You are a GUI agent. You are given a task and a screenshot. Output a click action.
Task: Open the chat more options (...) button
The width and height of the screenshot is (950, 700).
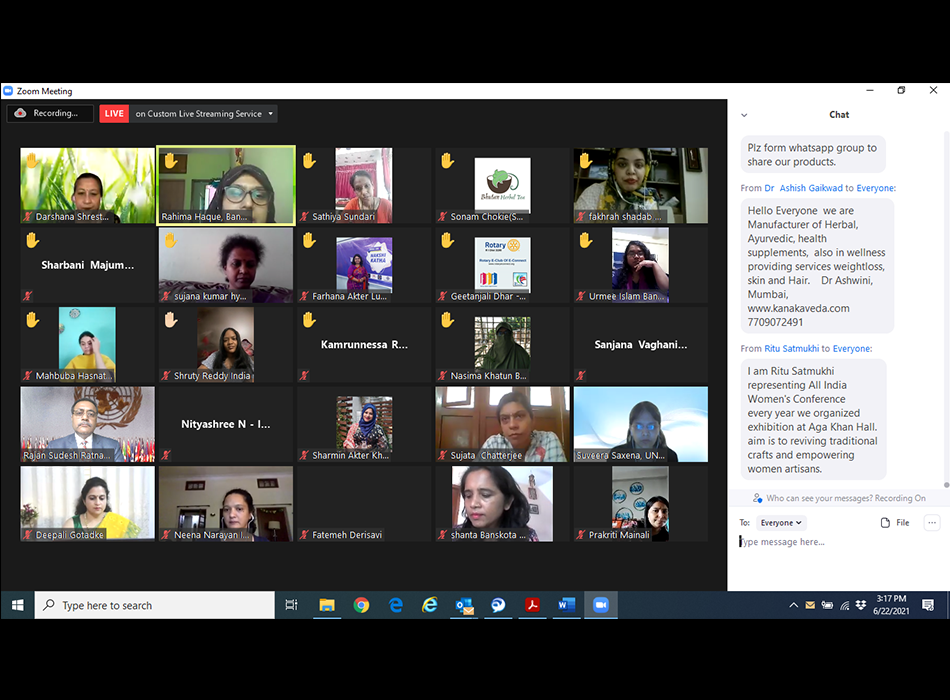tap(932, 522)
